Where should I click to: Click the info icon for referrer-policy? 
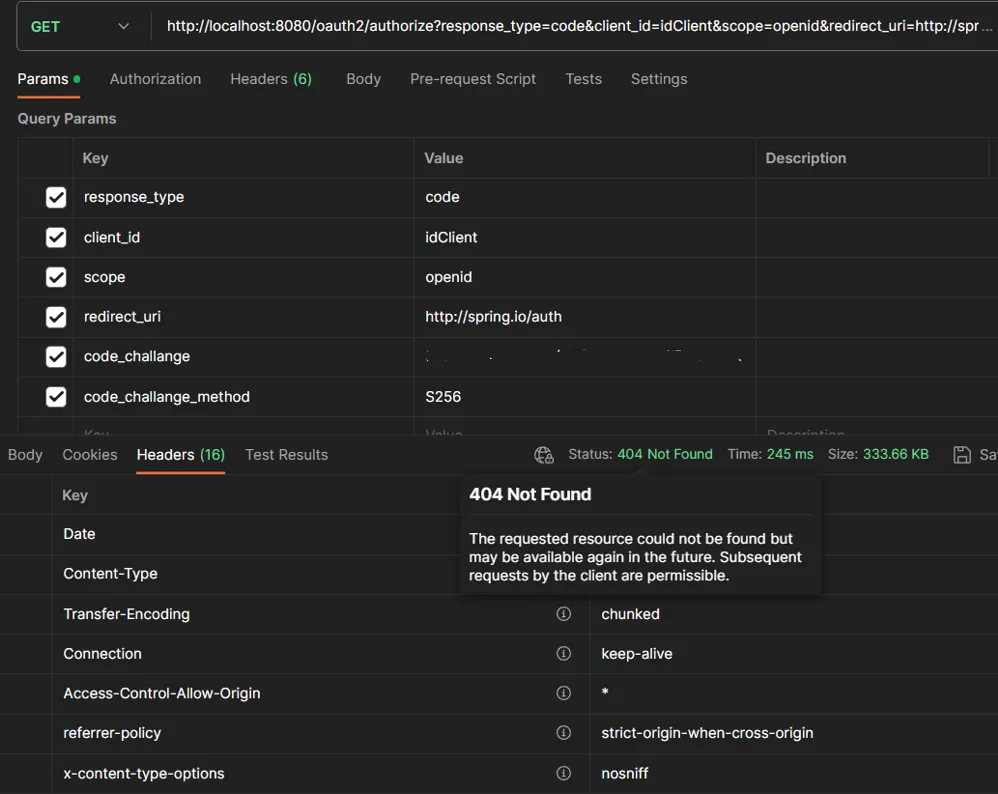pyautogui.click(x=563, y=733)
